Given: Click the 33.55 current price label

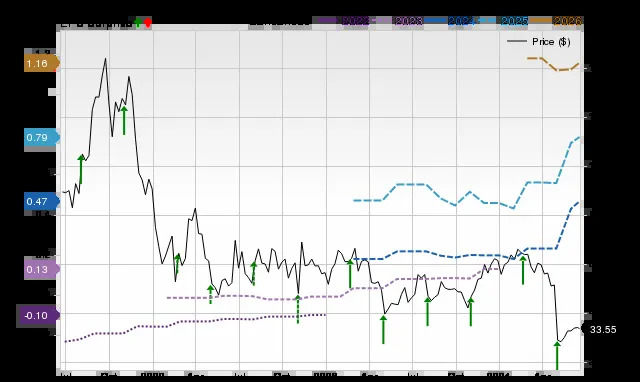Looking at the screenshot, I should click(x=601, y=330).
